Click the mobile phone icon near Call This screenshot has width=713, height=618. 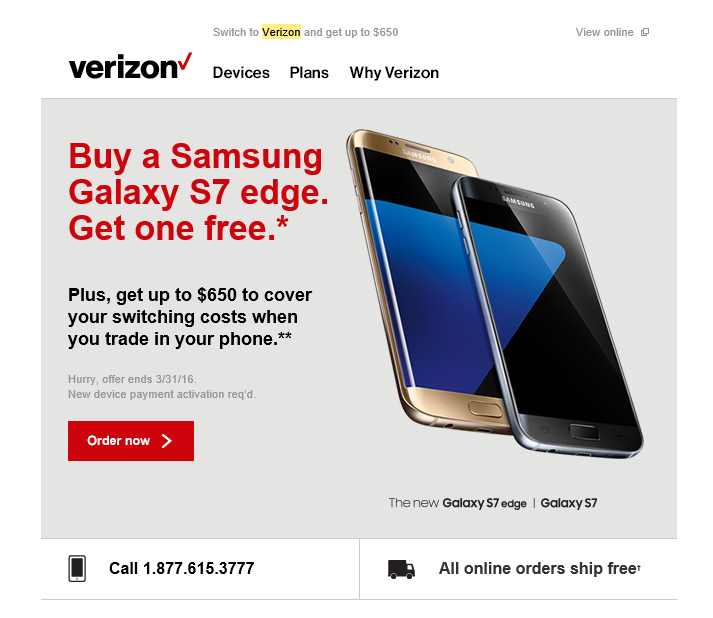tap(77, 568)
